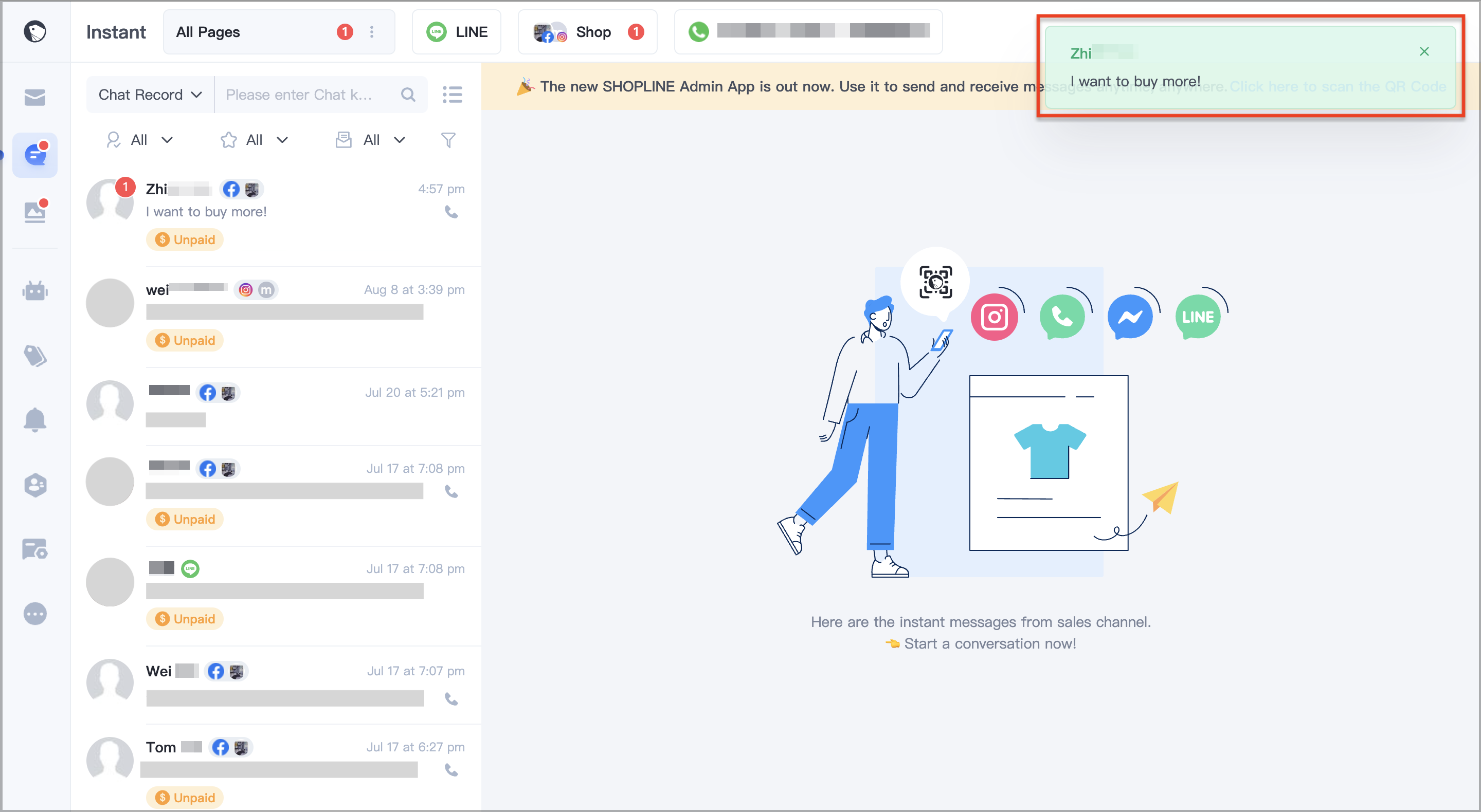Select the WhatsApp phone number tab

click(x=808, y=32)
